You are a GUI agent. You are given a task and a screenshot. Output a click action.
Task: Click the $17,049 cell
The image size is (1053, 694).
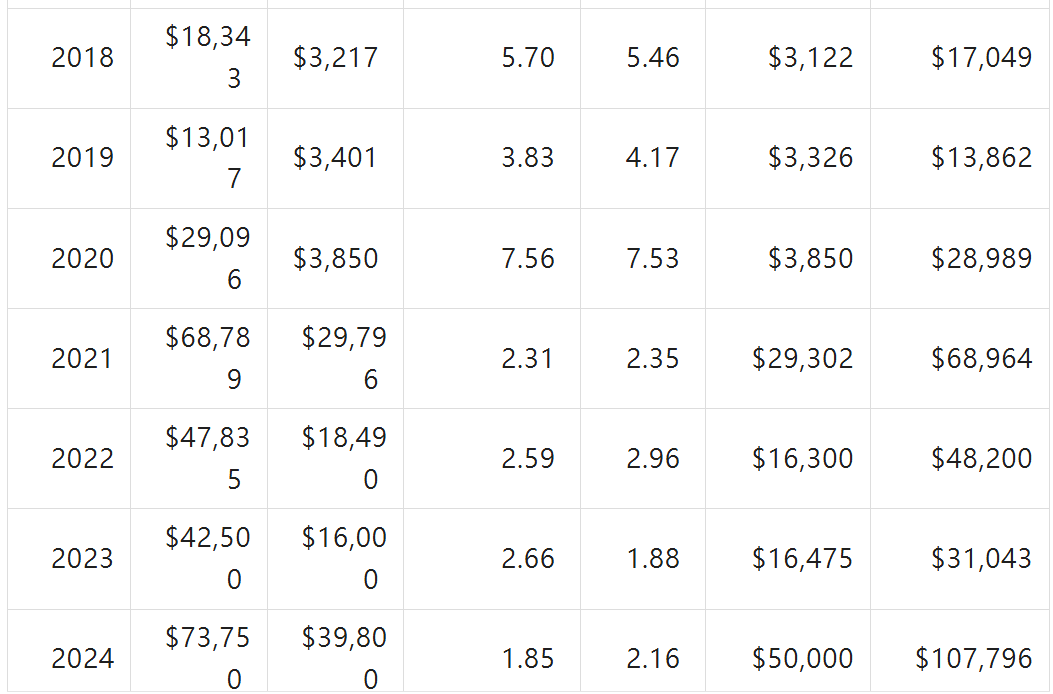[x=981, y=58]
